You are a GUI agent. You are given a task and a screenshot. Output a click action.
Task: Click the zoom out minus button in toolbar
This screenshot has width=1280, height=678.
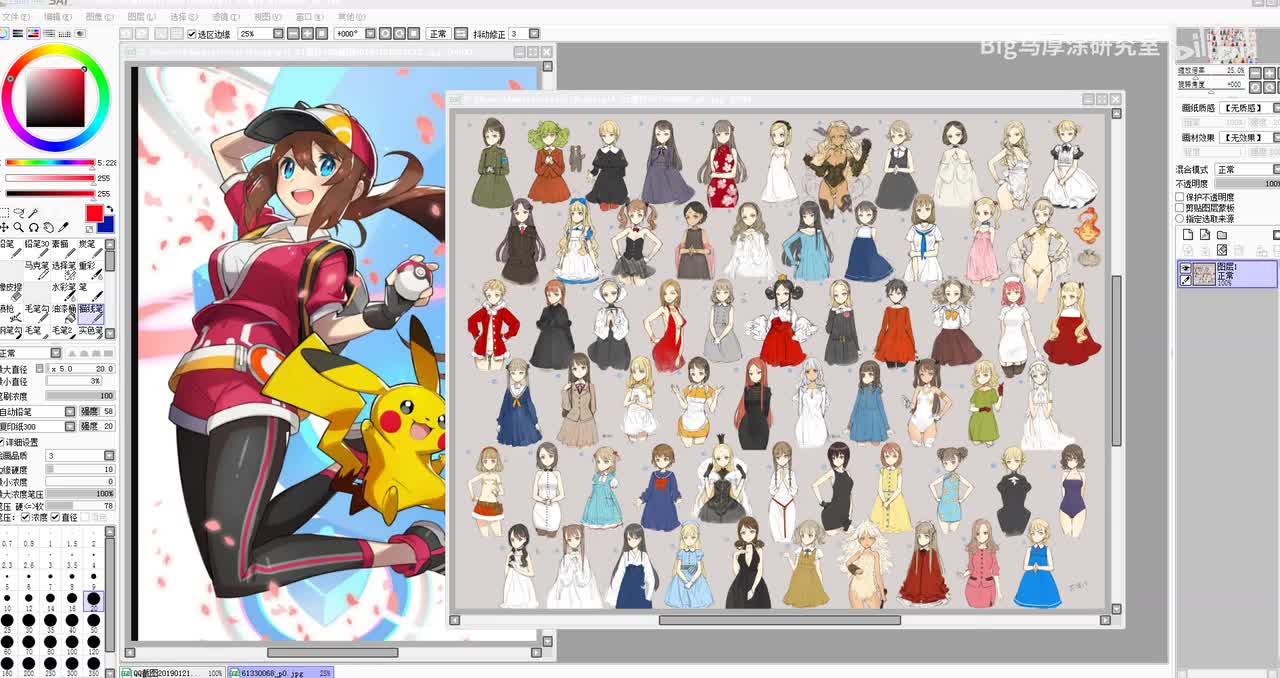[292, 34]
